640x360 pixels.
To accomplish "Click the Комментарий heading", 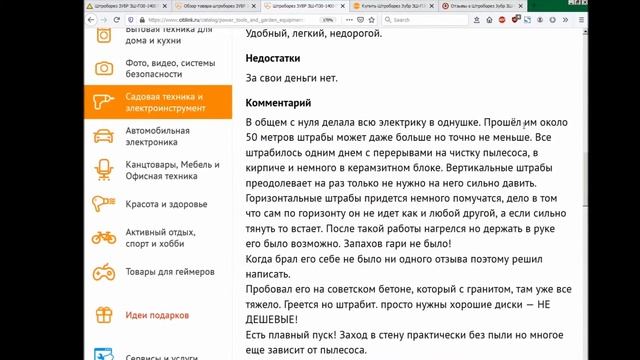I will 278,103.
